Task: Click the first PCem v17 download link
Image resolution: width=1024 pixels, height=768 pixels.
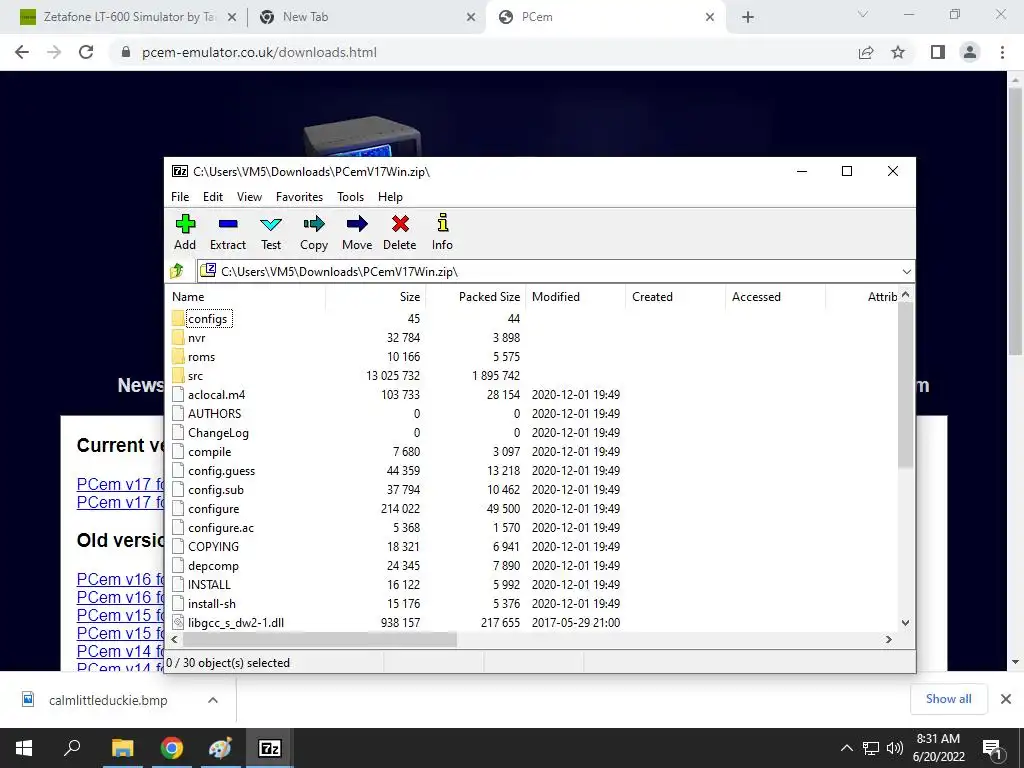Action: coord(120,485)
